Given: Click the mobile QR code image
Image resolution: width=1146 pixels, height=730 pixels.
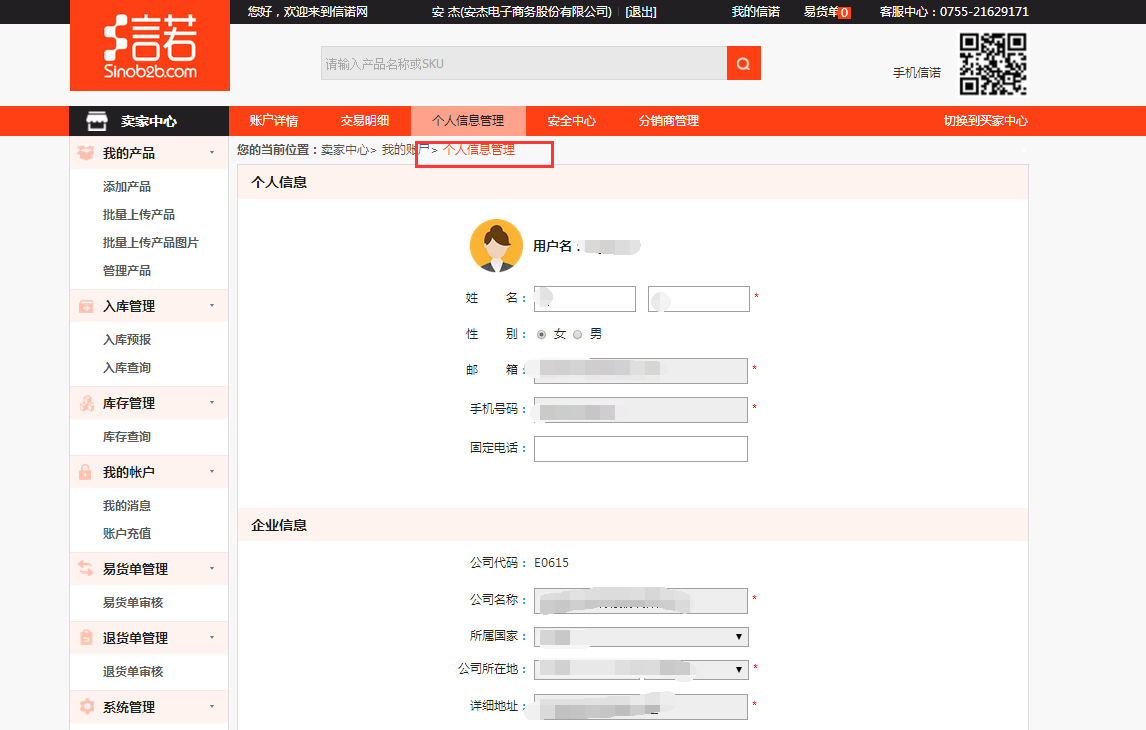Looking at the screenshot, I should (x=993, y=63).
